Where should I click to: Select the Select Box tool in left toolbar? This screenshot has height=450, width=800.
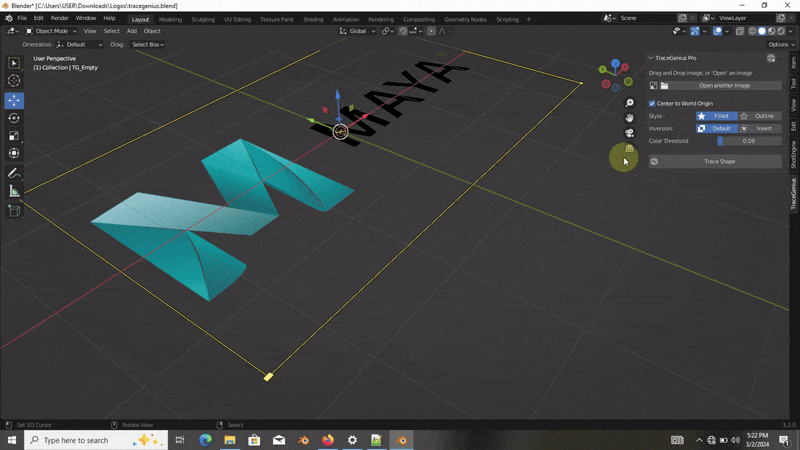click(14, 63)
